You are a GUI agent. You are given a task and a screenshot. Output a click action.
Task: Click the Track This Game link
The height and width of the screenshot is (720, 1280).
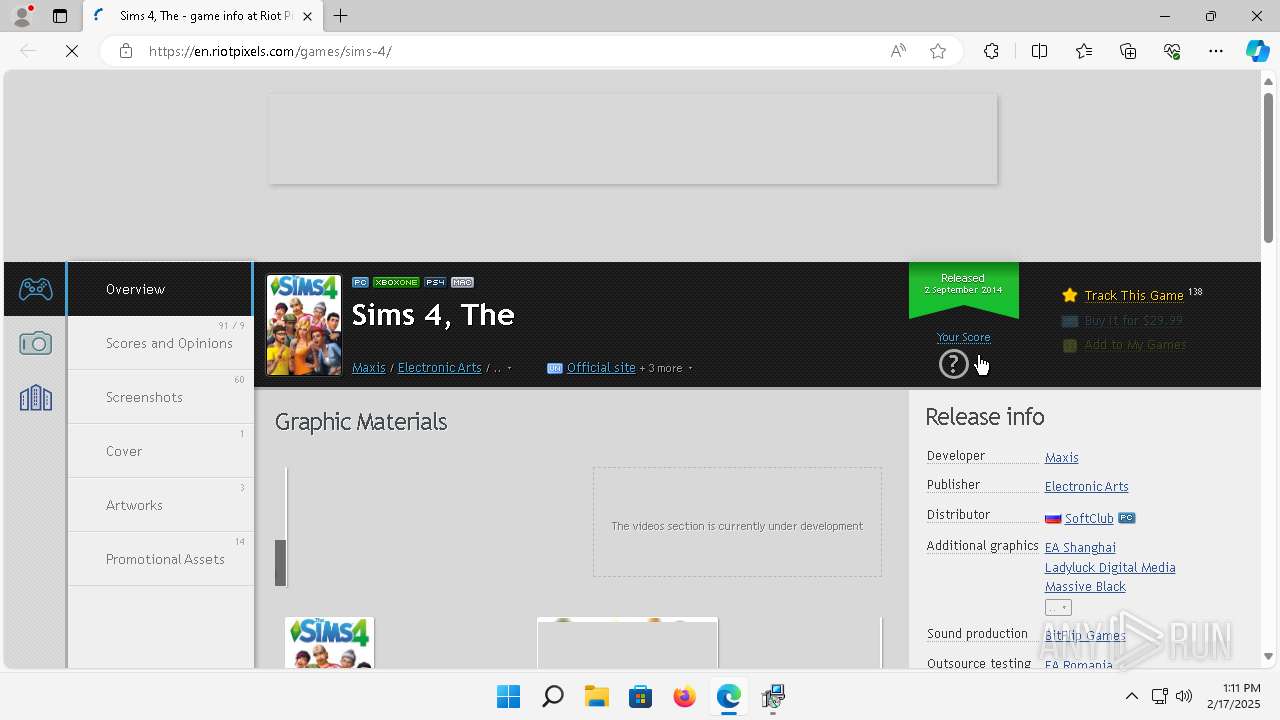pyautogui.click(x=1134, y=295)
